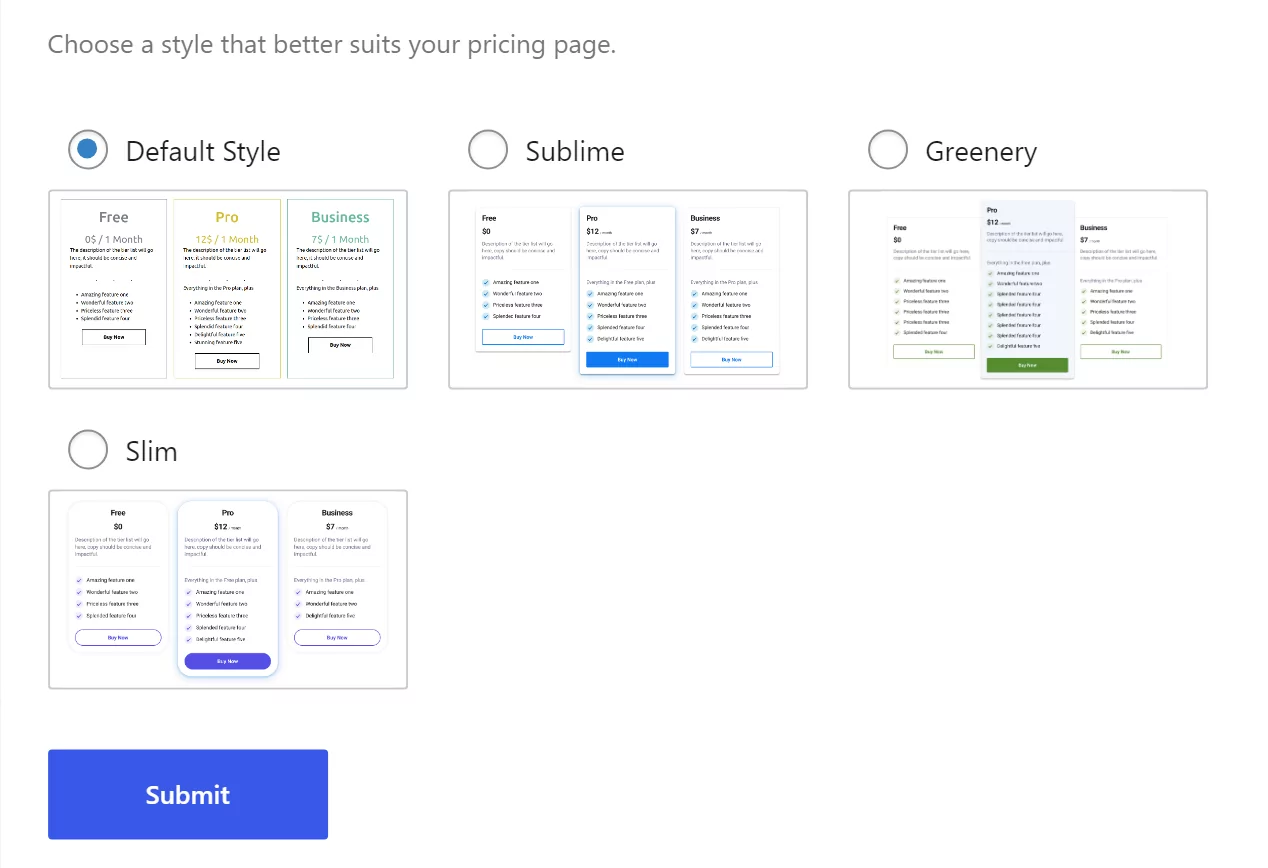Click the "Slim" label text

[x=152, y=452]
